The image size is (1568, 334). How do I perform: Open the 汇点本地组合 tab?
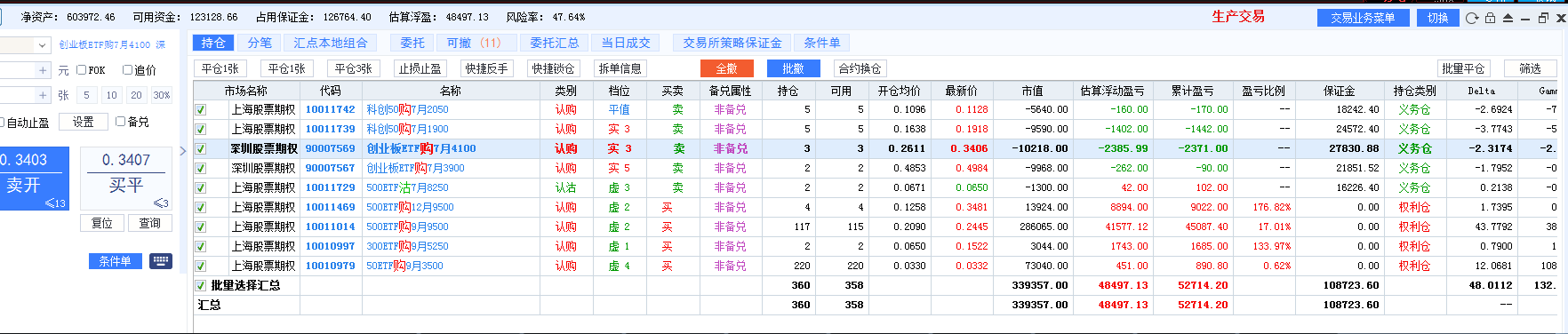(x=331, y=43)
